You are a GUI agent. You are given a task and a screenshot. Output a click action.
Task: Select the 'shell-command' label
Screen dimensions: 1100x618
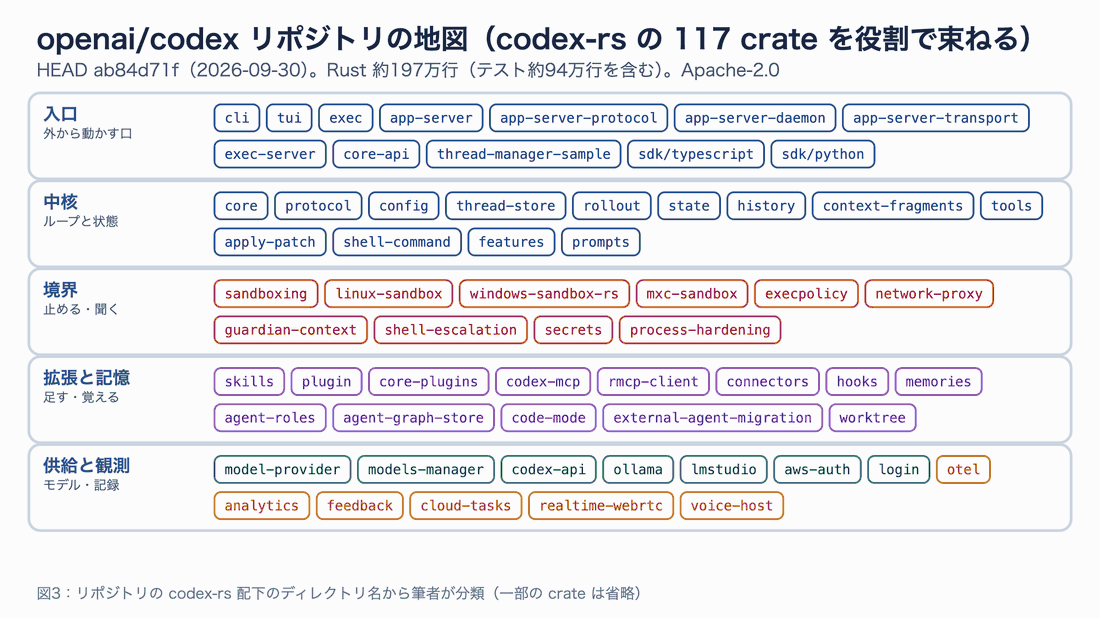(397, 242)
